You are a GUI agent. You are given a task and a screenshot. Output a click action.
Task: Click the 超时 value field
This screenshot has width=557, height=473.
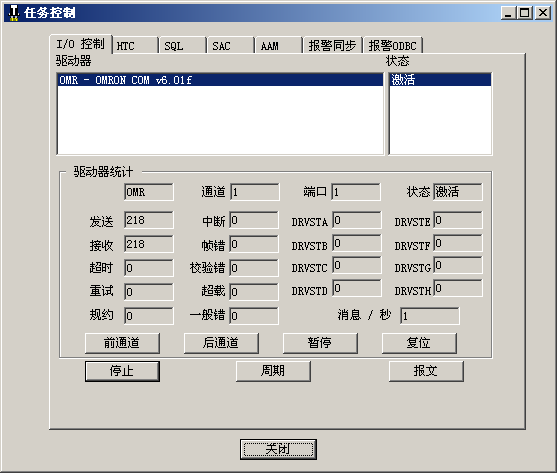pyautogui.click(x=149, y=268)
